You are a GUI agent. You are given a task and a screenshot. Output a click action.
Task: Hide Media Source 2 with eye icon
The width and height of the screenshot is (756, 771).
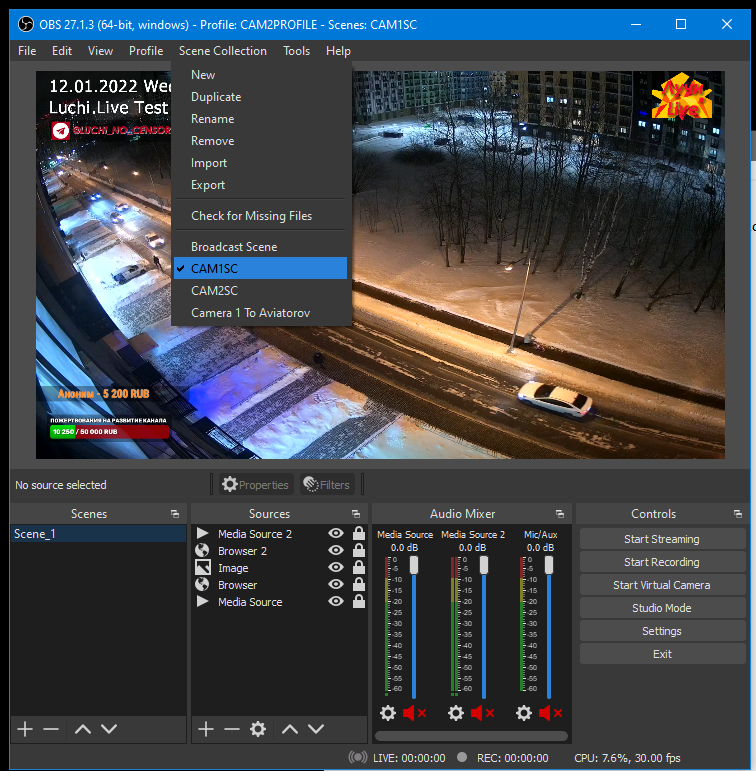336,534
